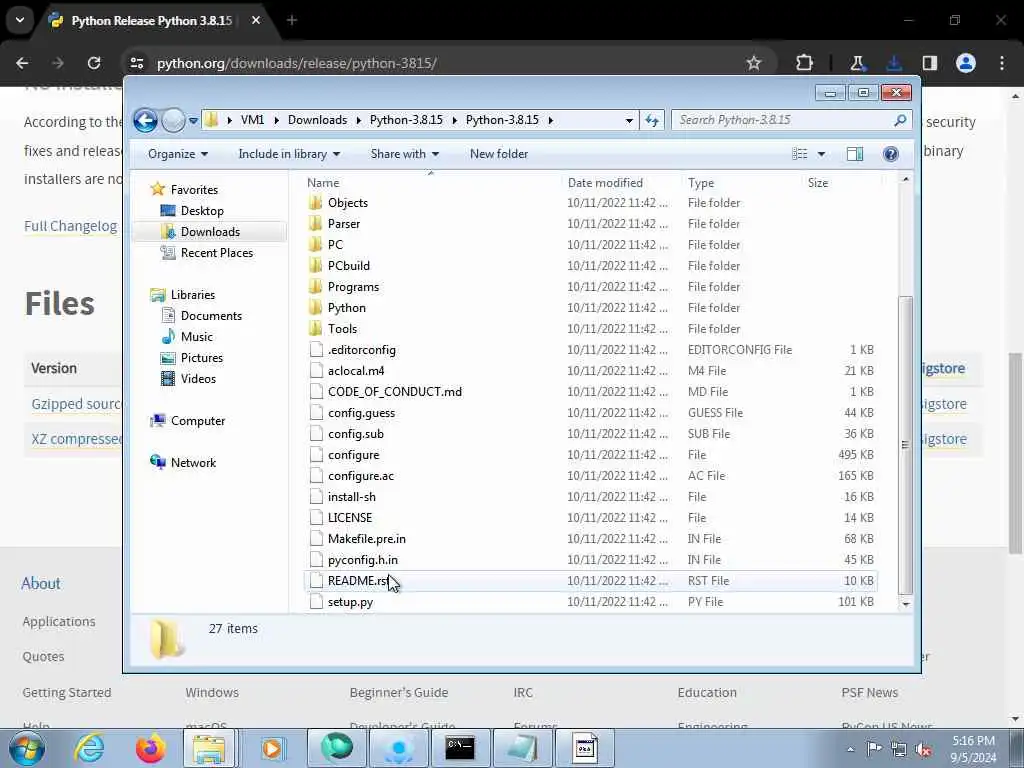Click the Explorer help icon

891,154
